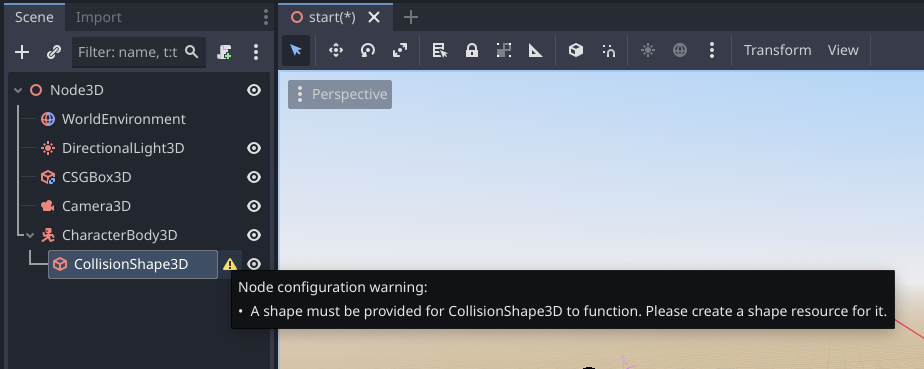This screenshot has height=369, width=924.
Task: Select the DirectionalLight3D node
Action: coord(123,148)
